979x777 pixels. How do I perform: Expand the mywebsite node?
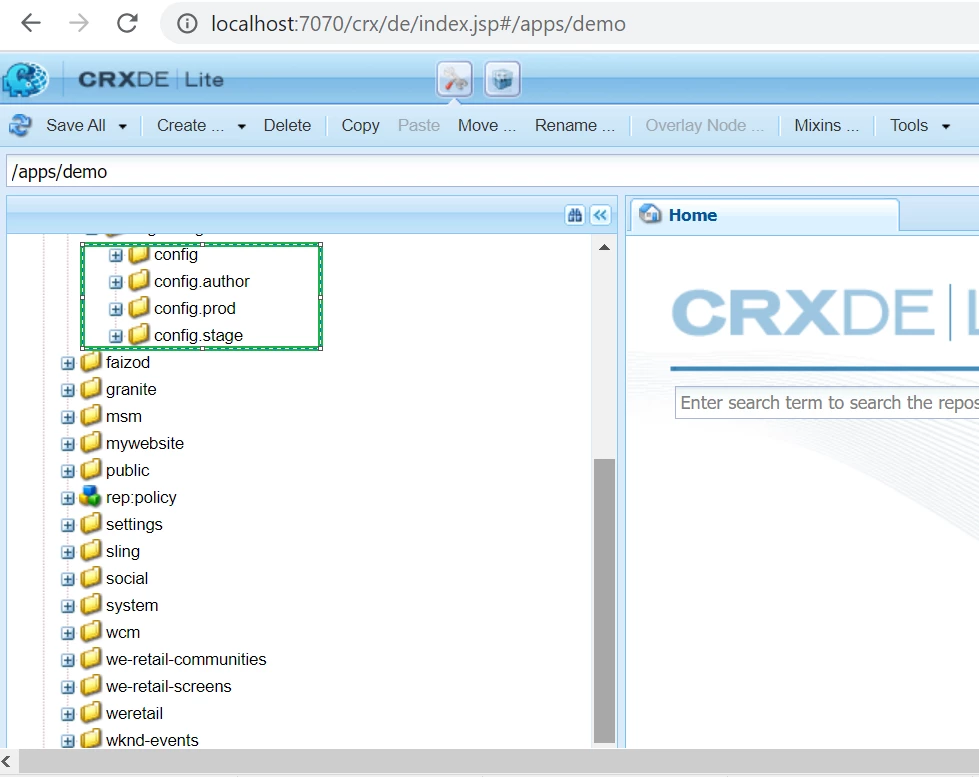(67, 444)
